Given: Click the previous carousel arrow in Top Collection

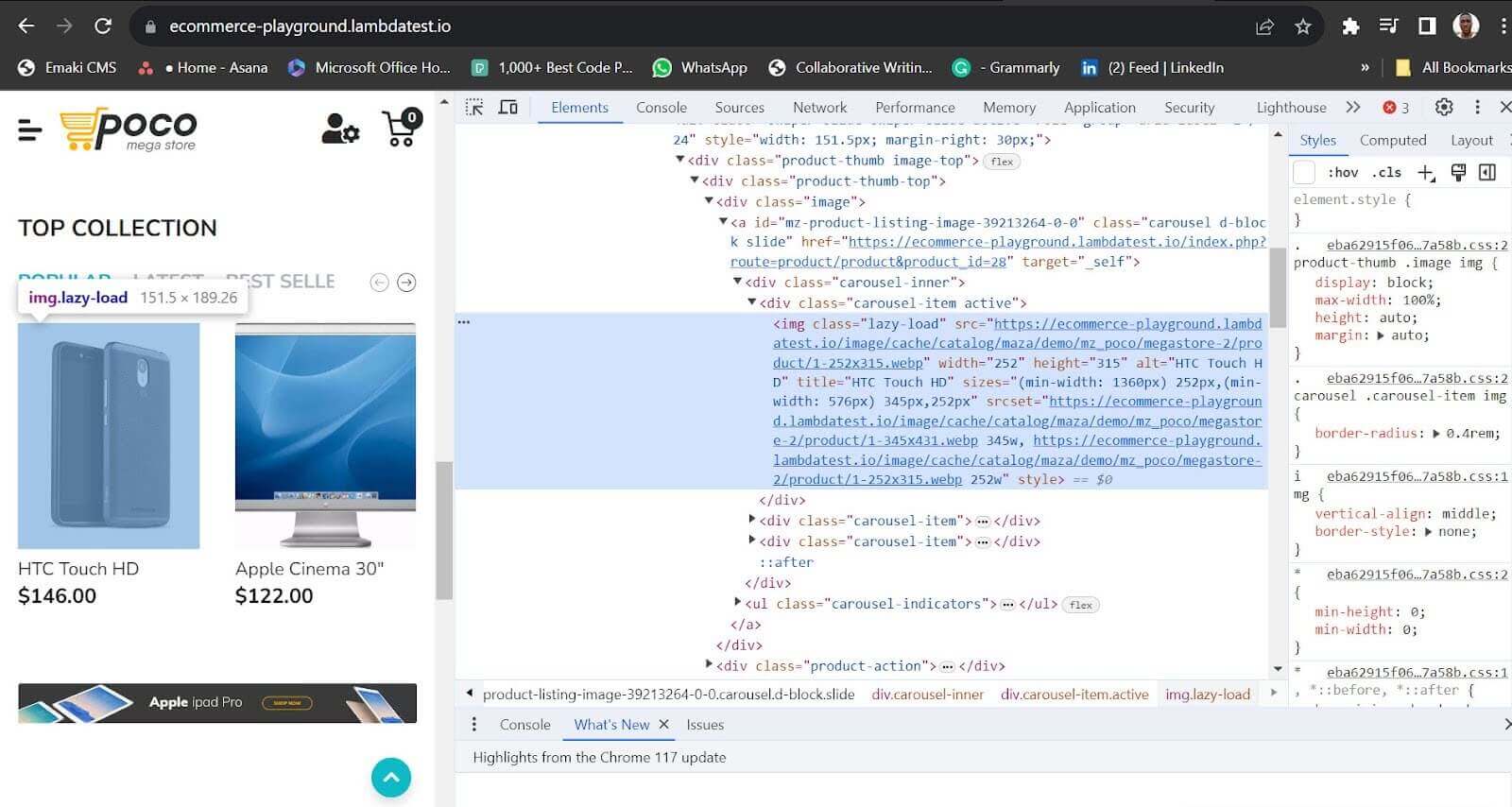Looking at the screenshot, I should (x=379, y=283).
